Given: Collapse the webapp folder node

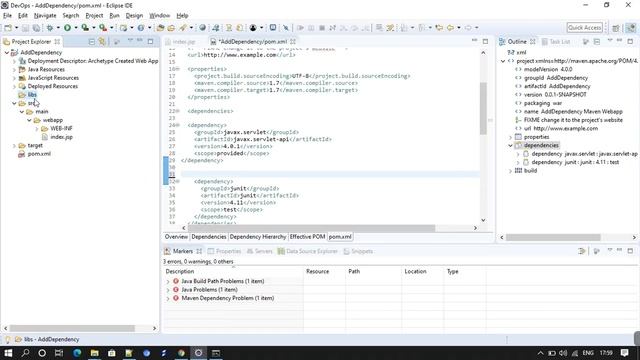Looking at the screenshot, I should pos(29,120).
